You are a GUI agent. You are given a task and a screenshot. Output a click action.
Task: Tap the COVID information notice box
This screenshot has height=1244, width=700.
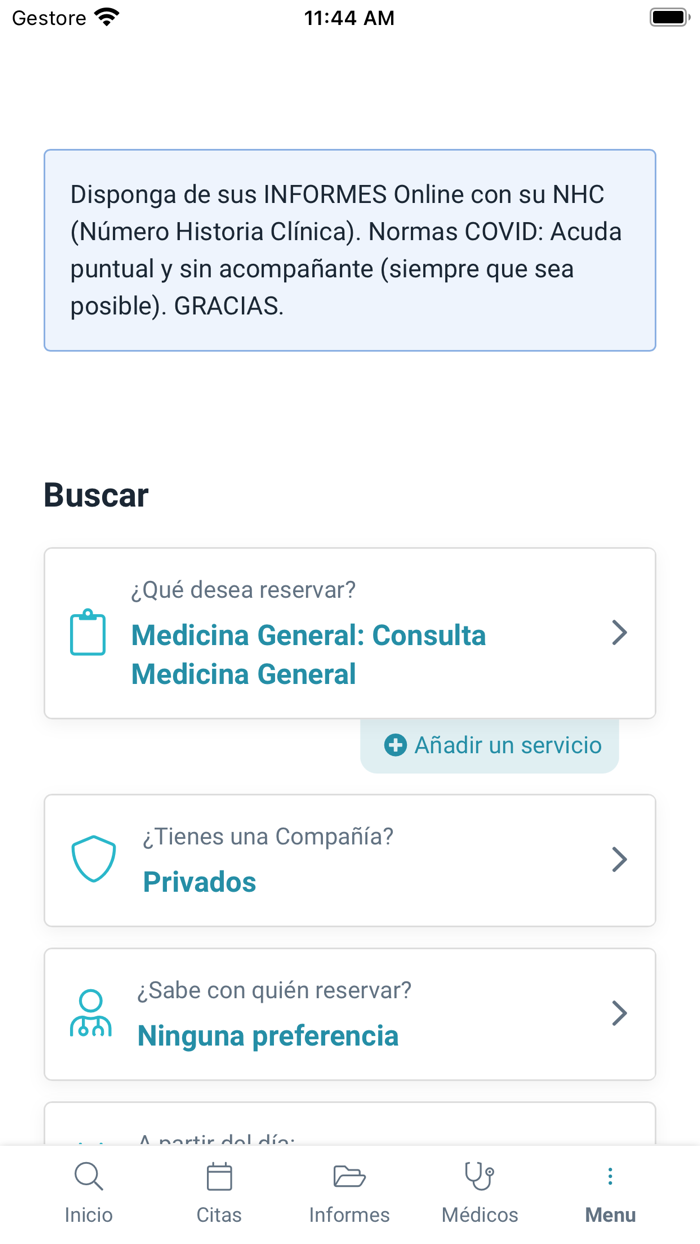pos(349,250)
